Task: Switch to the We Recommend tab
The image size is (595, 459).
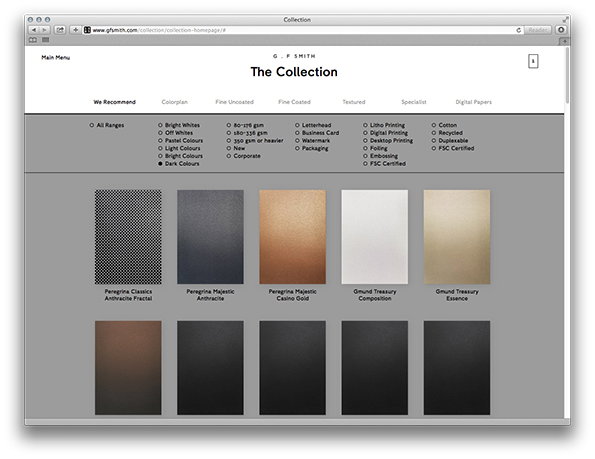Action: (x=114, y=102)
